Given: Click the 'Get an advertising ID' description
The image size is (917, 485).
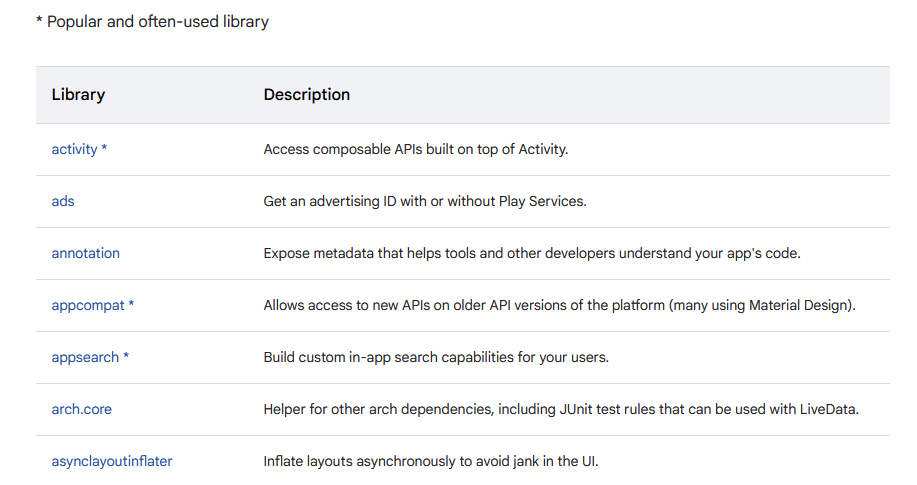Looking at the screenshot, I should pyautogui.click(x=424, y=201).
